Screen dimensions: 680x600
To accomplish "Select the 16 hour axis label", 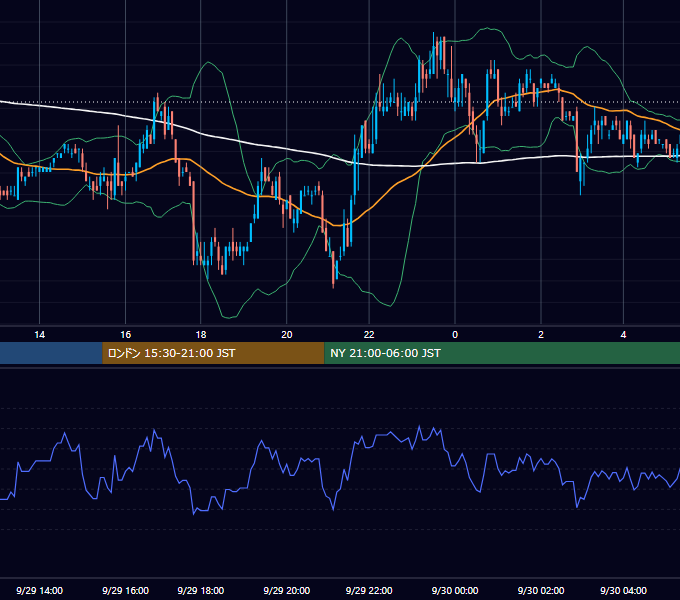I will (125, 335).
